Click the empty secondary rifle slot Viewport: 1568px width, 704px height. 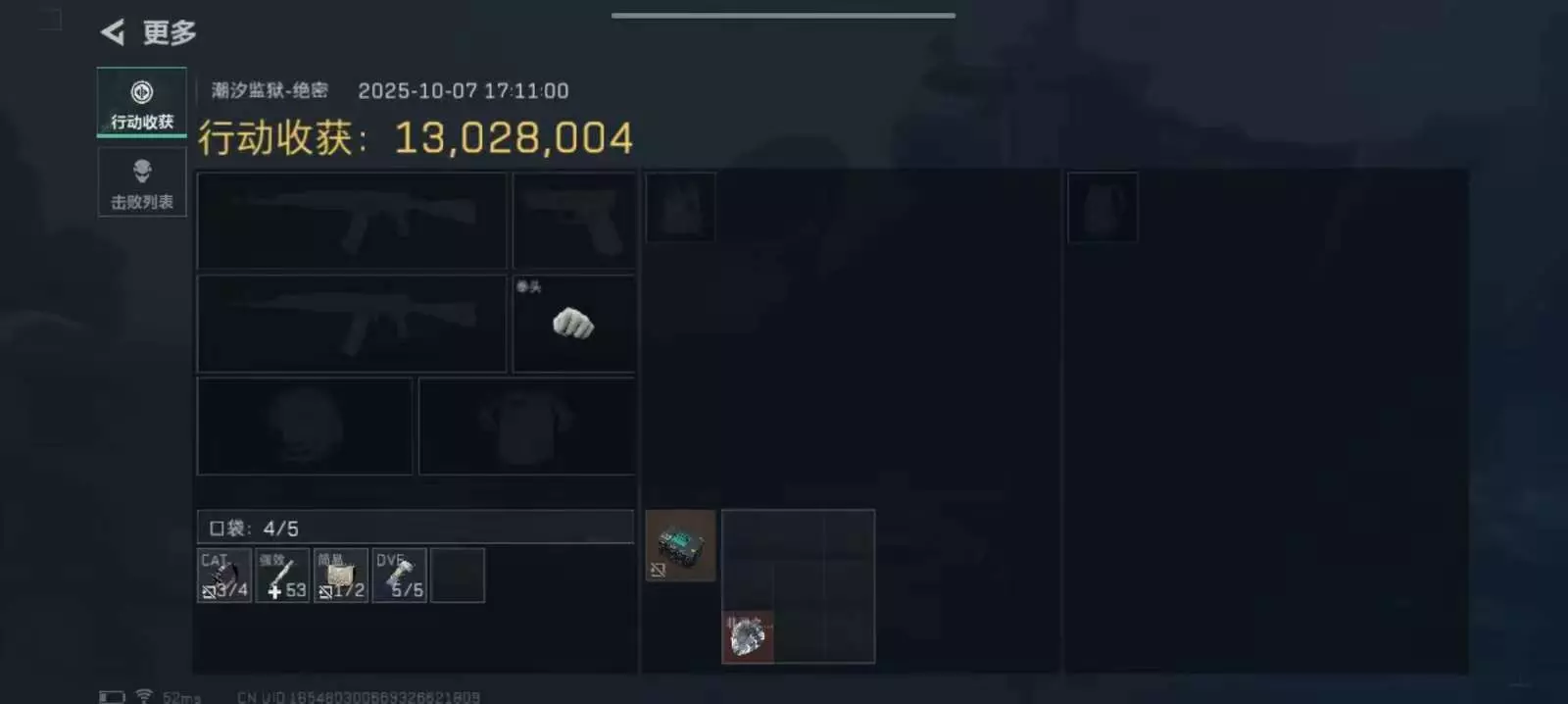[x=352, y=323]
